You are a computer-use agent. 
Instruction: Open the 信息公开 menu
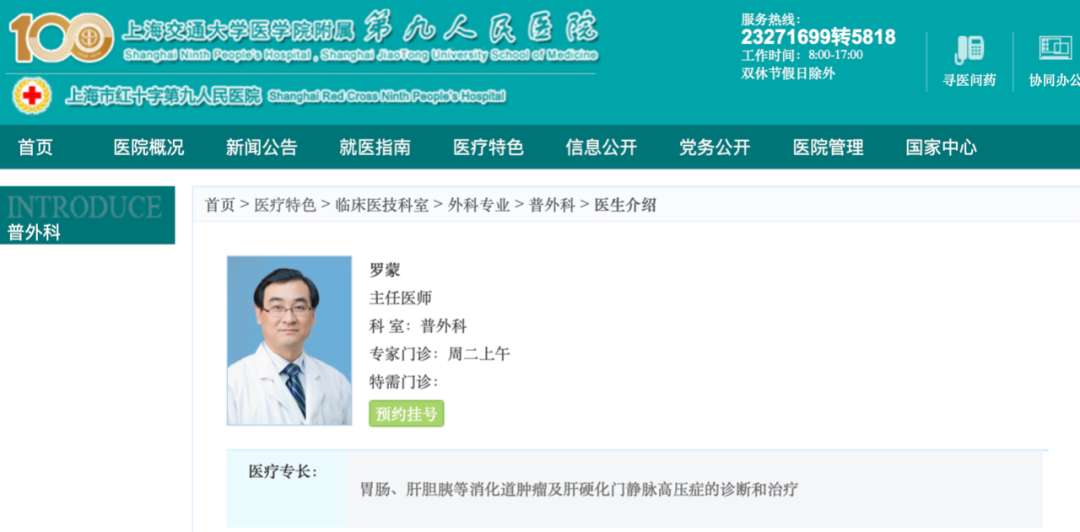(601, 147)
